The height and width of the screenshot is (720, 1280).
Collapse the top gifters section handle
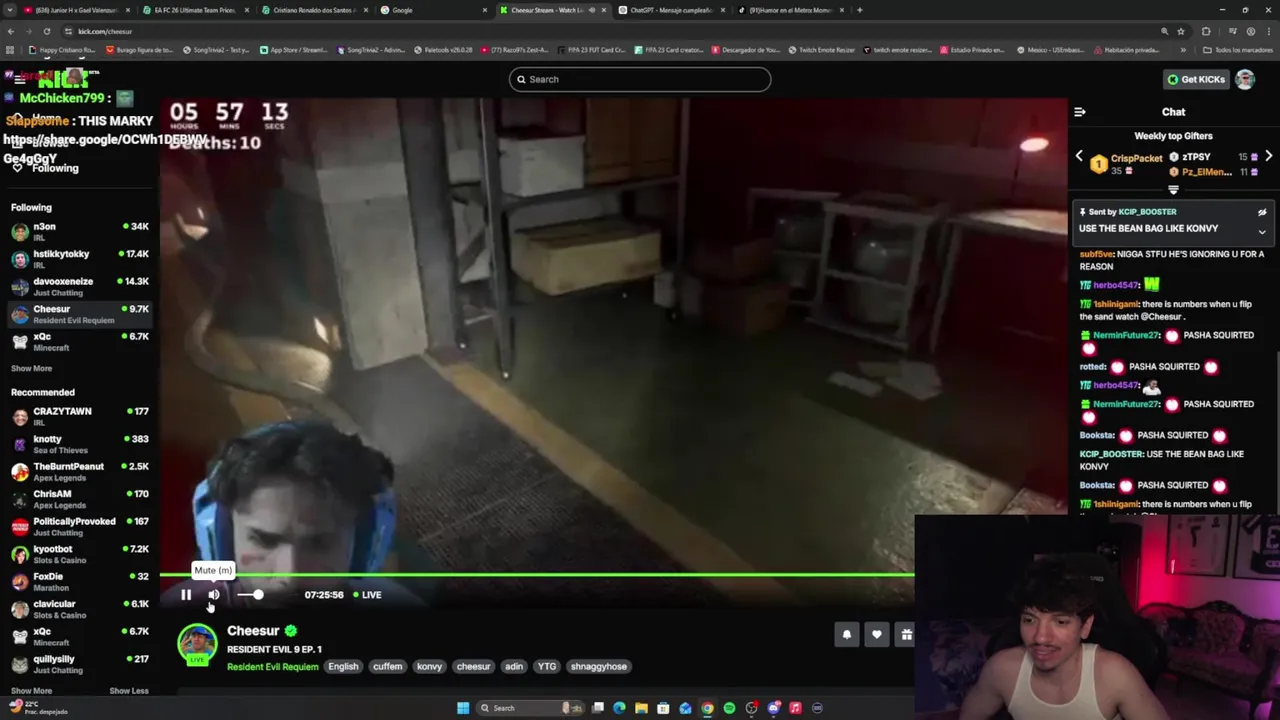click(1173, 189)
